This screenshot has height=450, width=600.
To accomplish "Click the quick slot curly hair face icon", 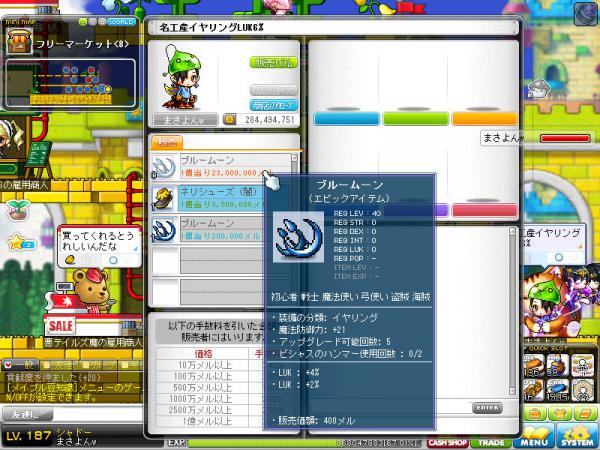I will click(x=582, y=390).
